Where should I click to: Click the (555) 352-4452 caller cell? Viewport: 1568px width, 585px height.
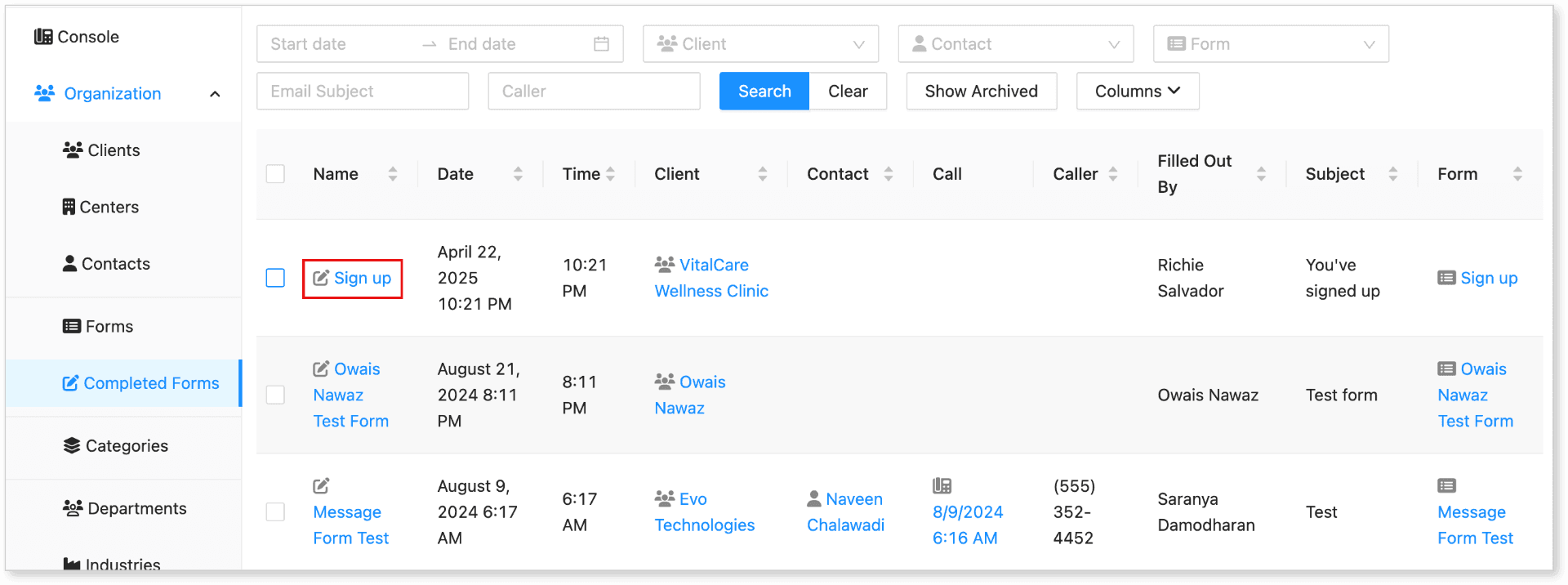point(1074,512)
